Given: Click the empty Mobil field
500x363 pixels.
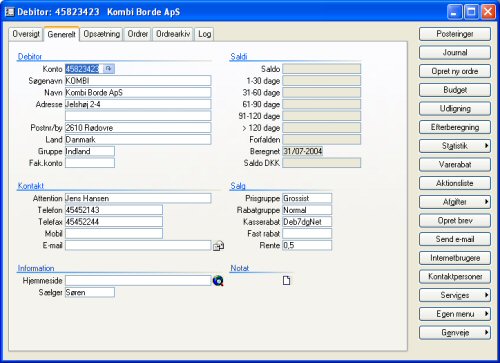Looking at the screenshot, I should (114, 233).
